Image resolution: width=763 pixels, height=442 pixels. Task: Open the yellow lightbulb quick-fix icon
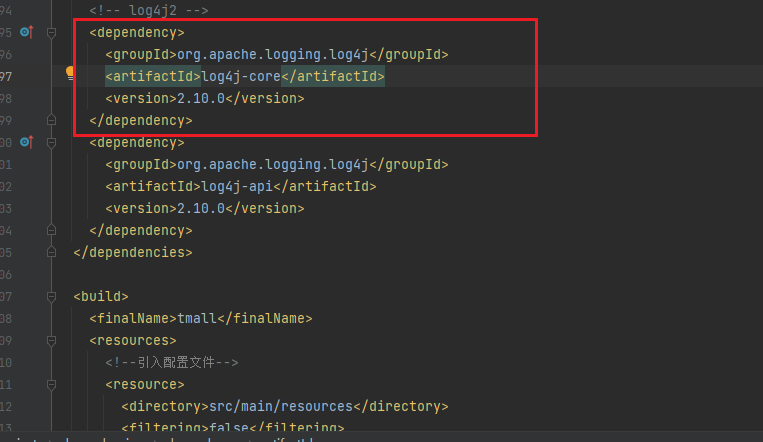[71, 74]
